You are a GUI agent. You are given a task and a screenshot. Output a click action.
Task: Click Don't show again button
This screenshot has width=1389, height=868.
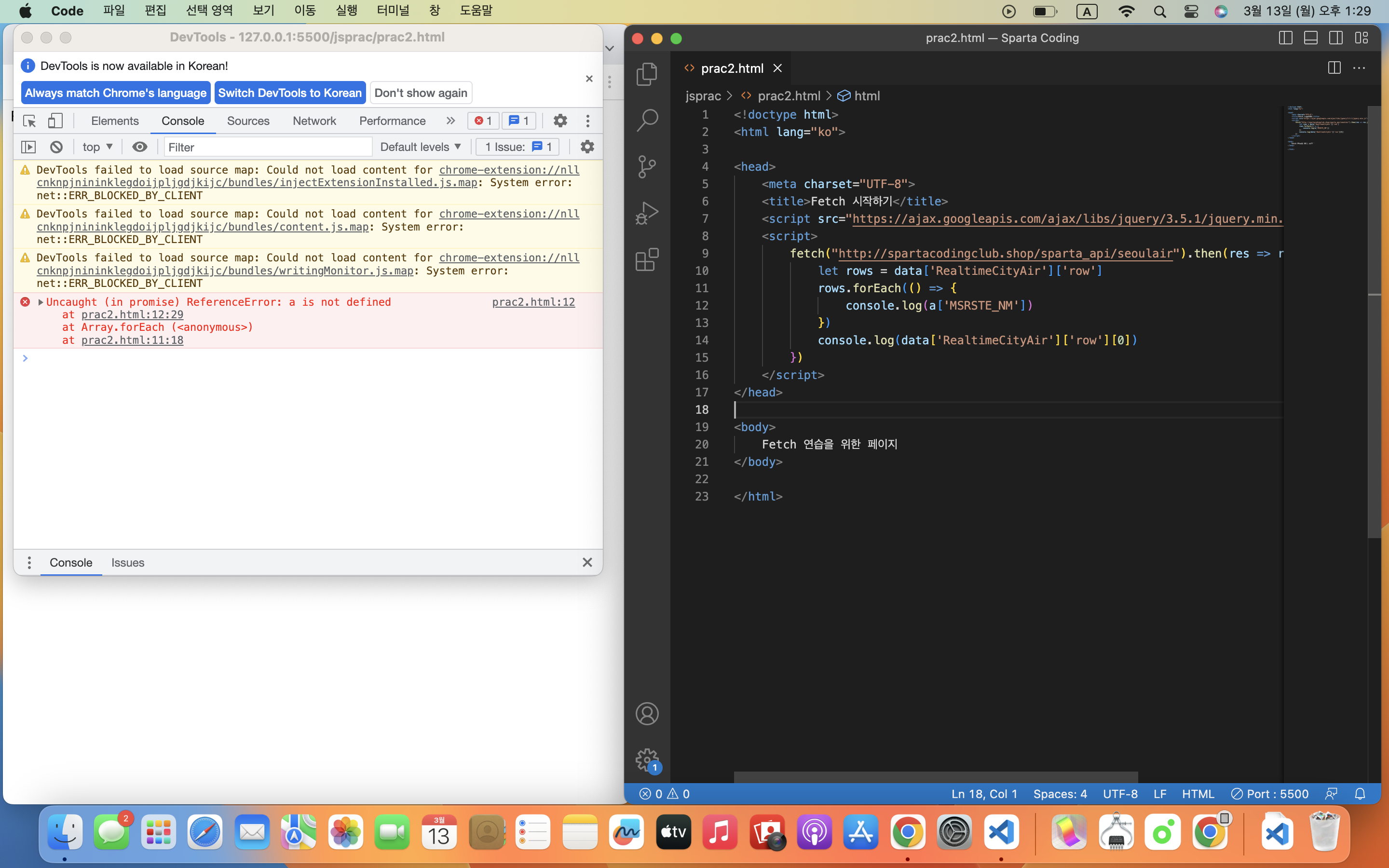pos(421,93)
